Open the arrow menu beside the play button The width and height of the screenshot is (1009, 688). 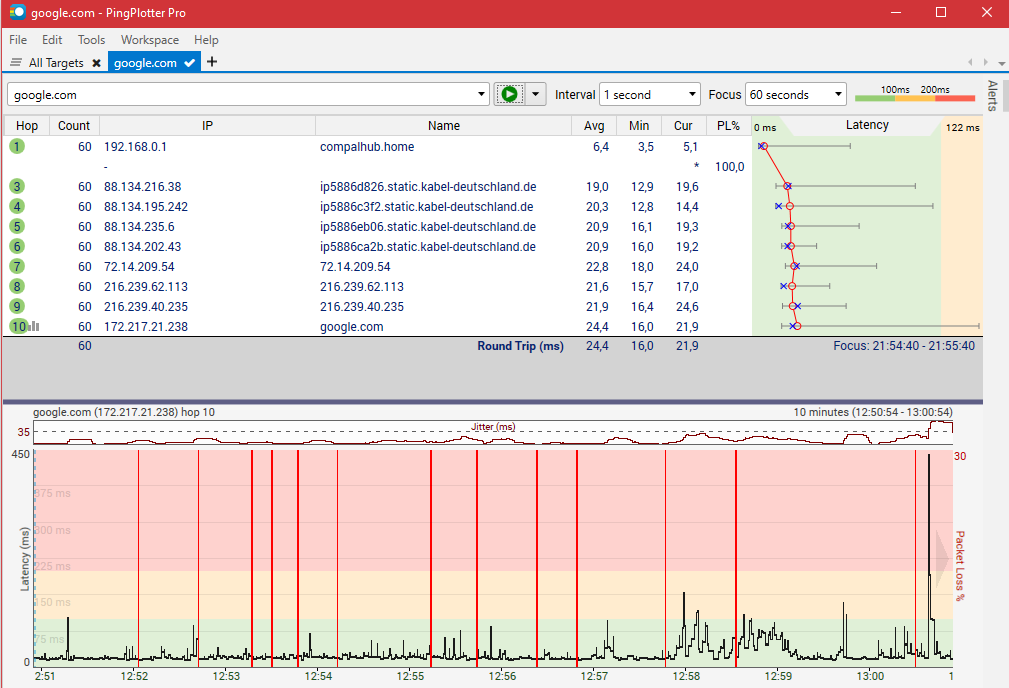tap(537, 94)
